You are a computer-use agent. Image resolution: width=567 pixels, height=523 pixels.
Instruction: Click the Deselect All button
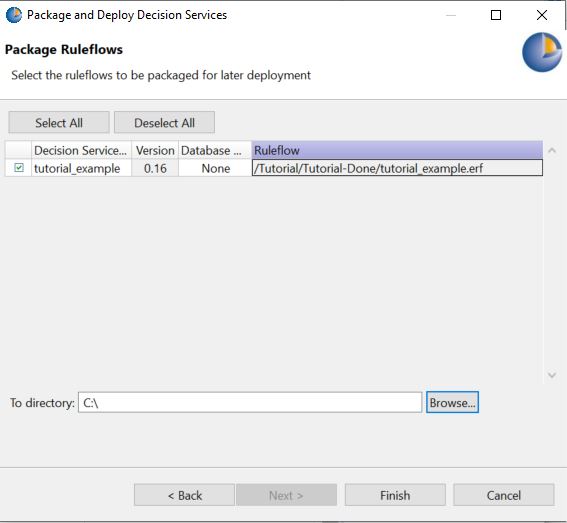point(164,123)
